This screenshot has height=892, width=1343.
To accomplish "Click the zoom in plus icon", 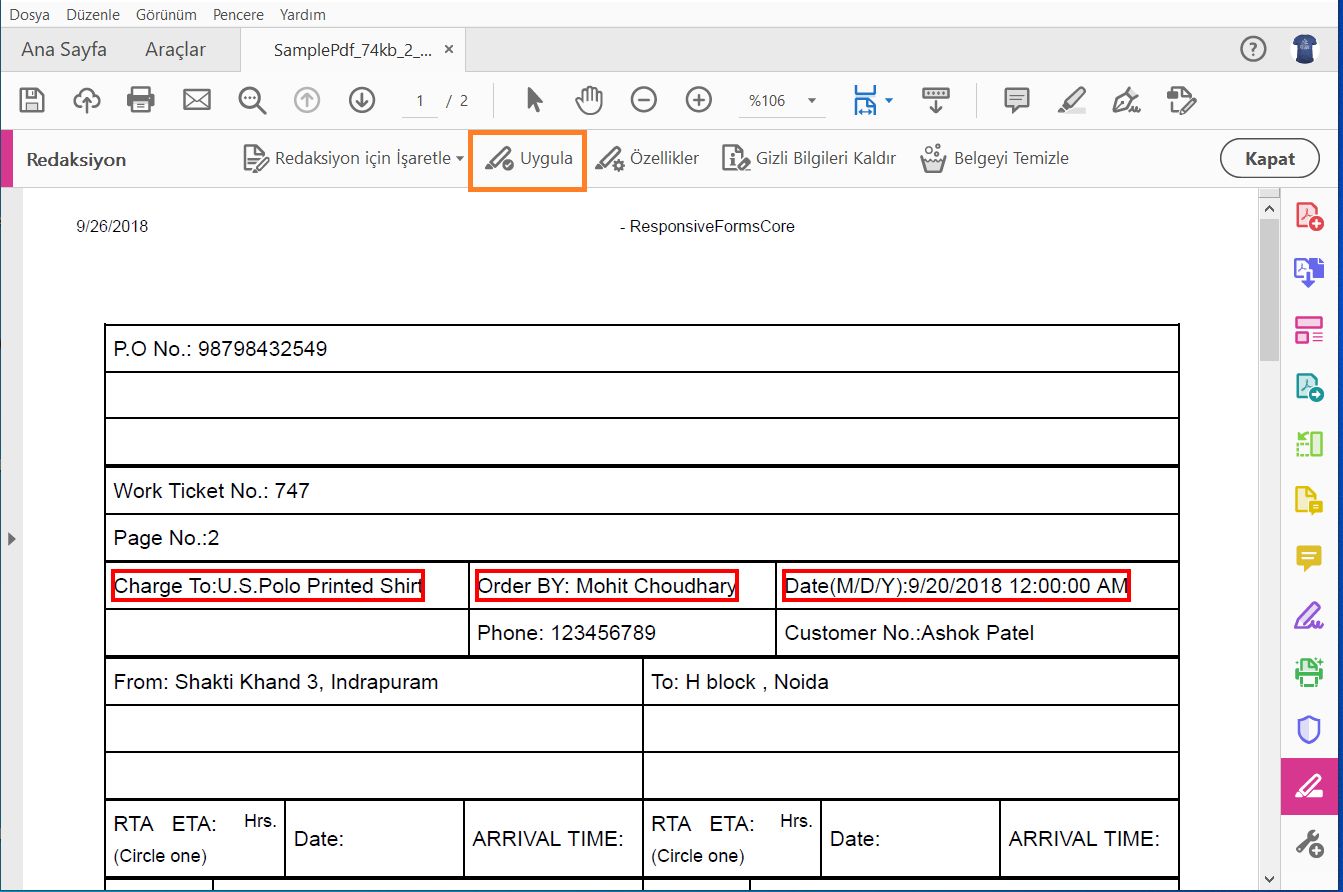I will click(698, 100).
